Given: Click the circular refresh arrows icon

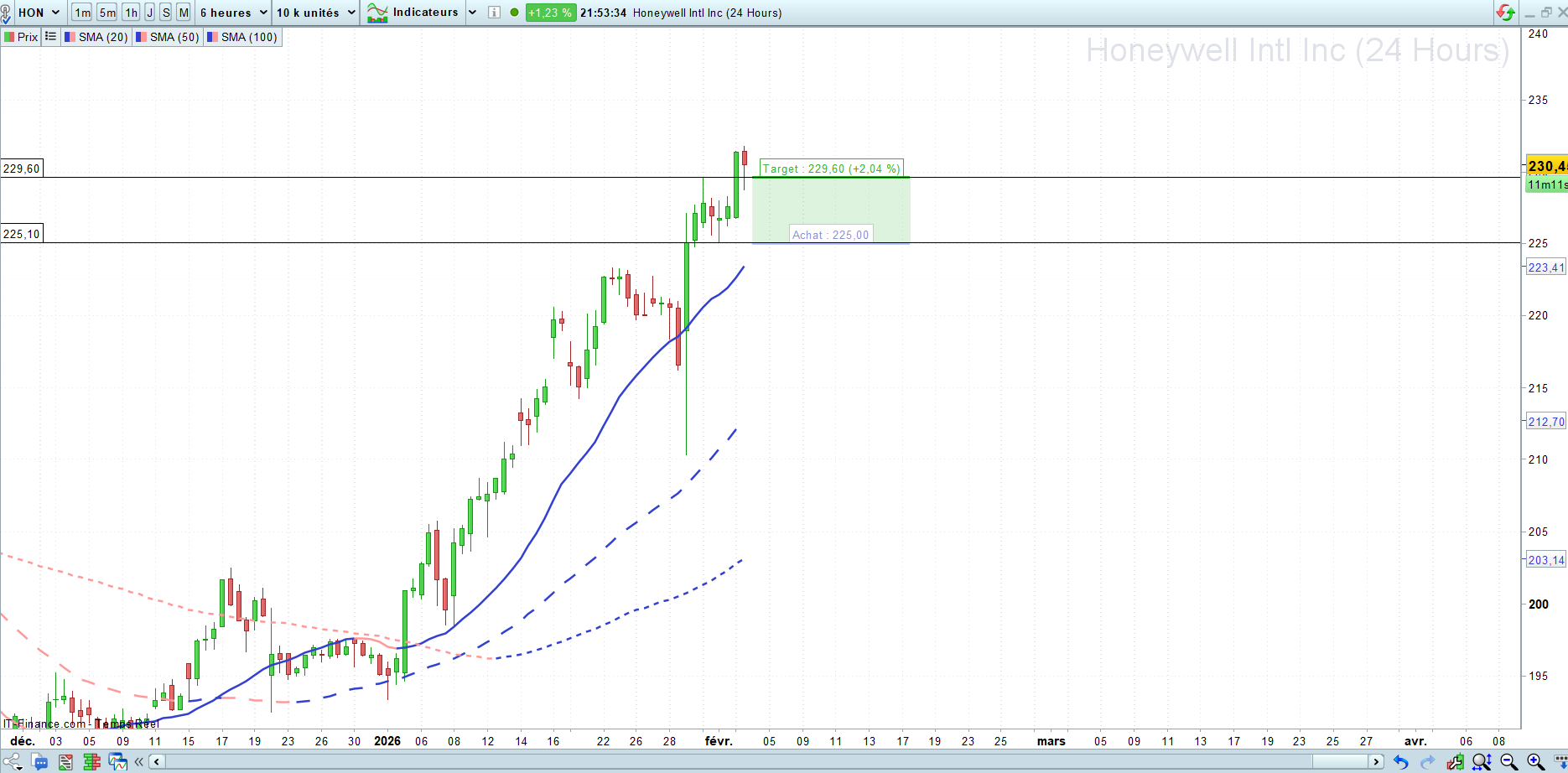Looking at the screenshot, I should (x=1506, y=13).
